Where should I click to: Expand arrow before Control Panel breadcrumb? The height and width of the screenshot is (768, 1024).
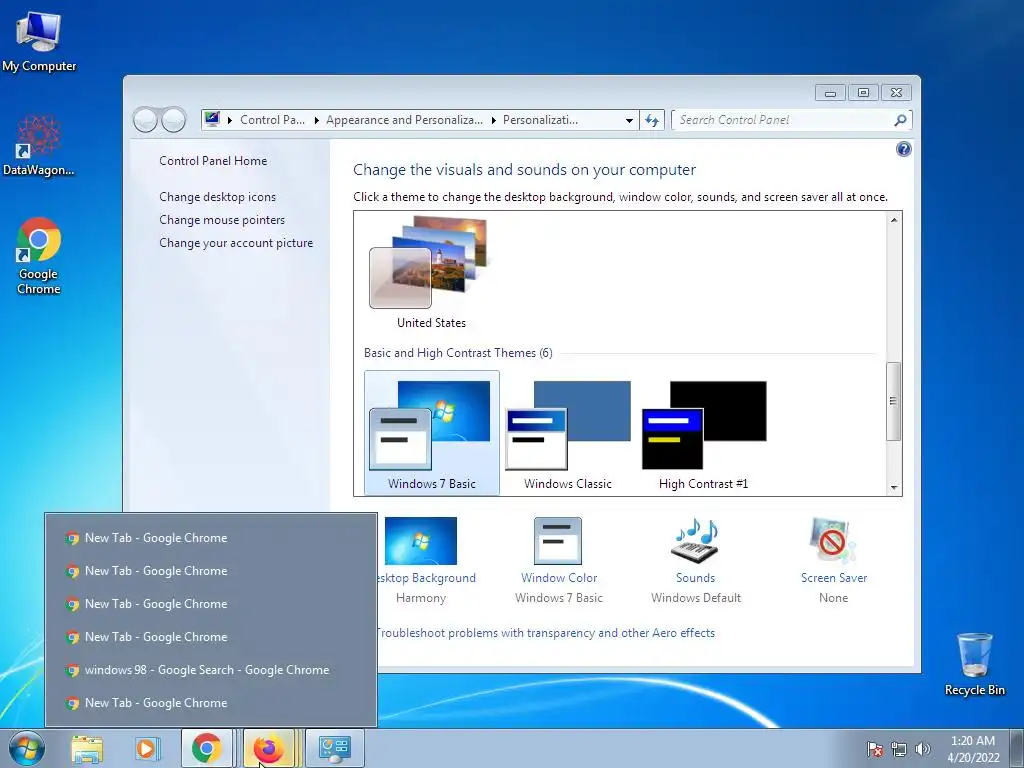[230, 120]
